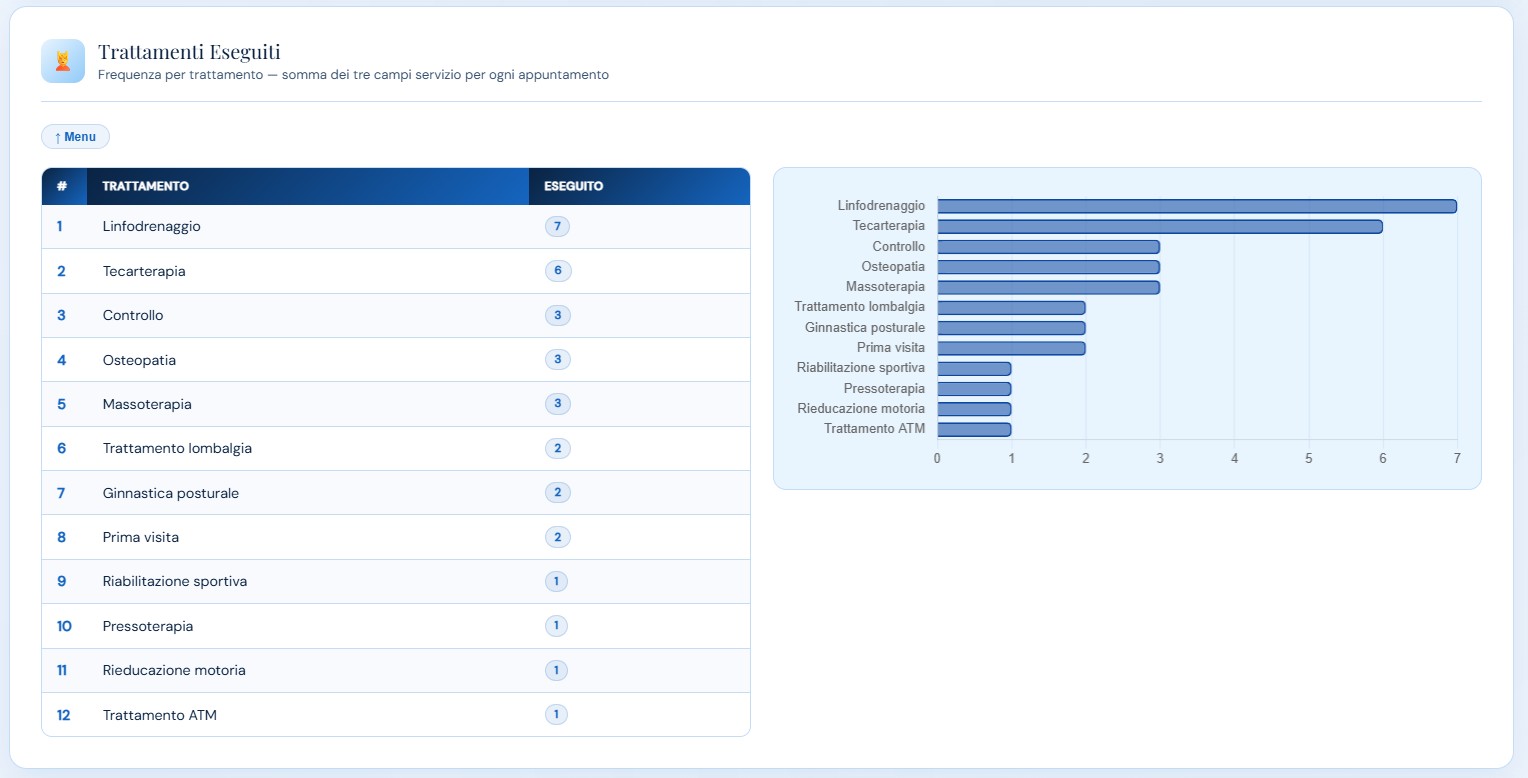Click the count badge 7 for Linfodrenaggio
Viewport: 1528px width, 778px height.
point(557,227)
